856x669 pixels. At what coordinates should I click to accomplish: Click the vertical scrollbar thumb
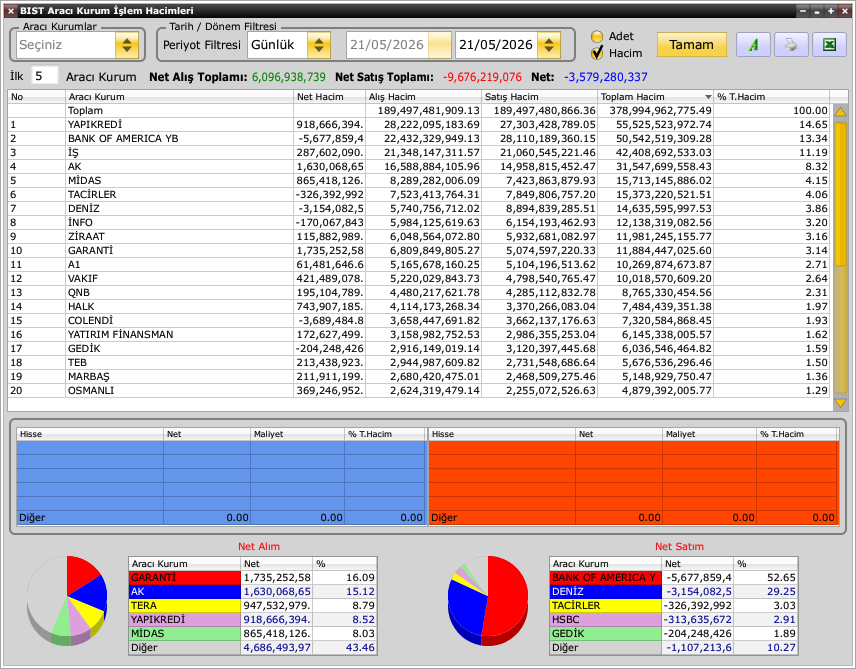coord(840,194)
